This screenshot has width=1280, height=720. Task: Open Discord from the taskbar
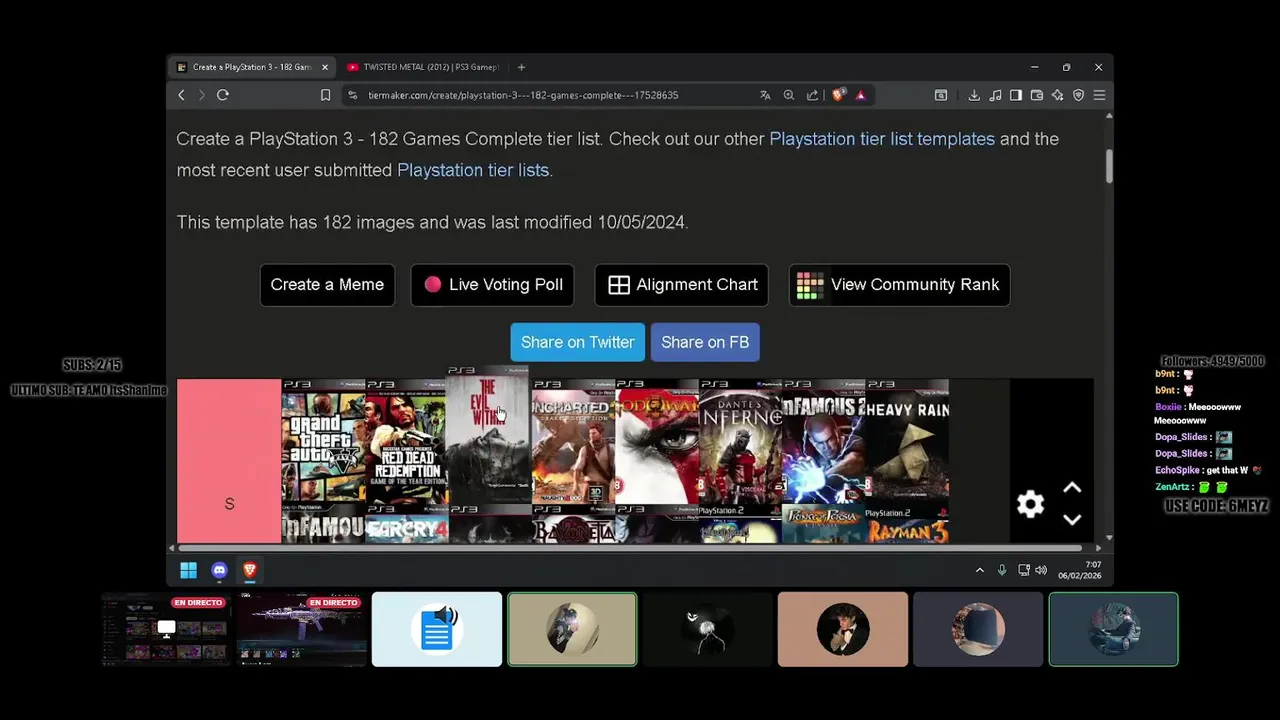[x=219, y=570]
